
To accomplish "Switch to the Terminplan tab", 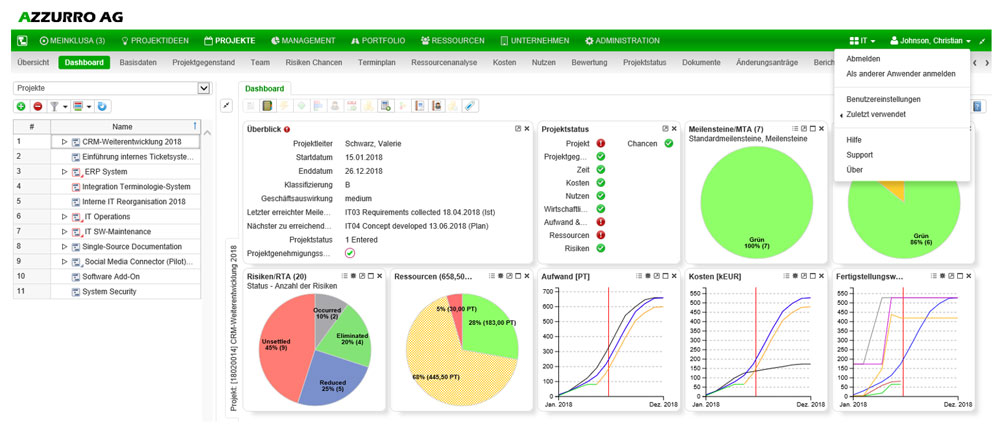I will click(376, 62).
